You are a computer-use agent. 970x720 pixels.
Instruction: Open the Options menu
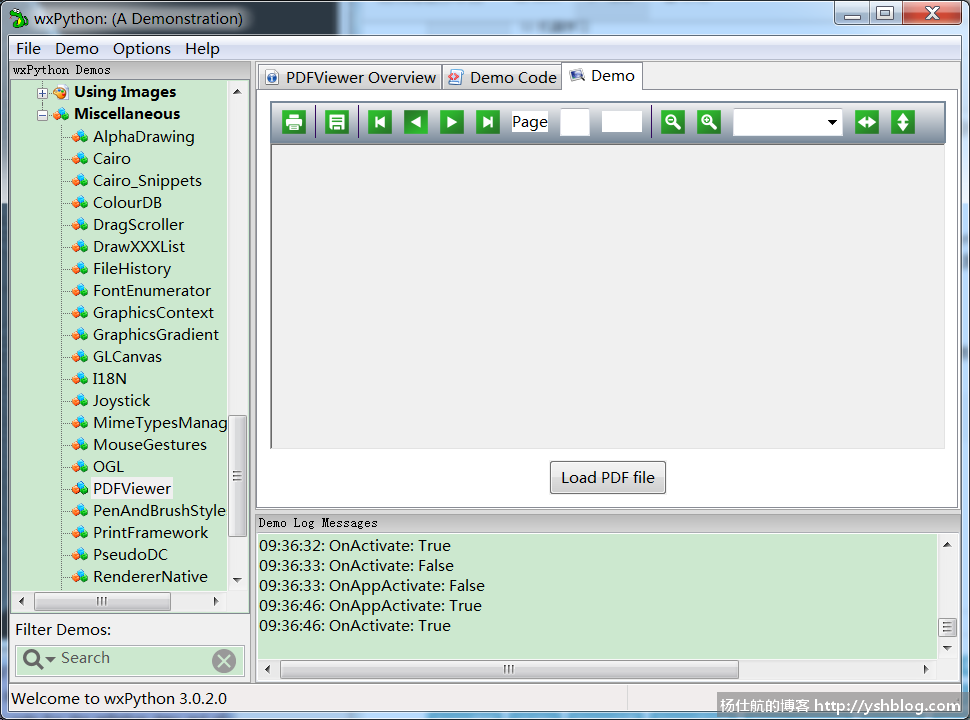(142, 48)
